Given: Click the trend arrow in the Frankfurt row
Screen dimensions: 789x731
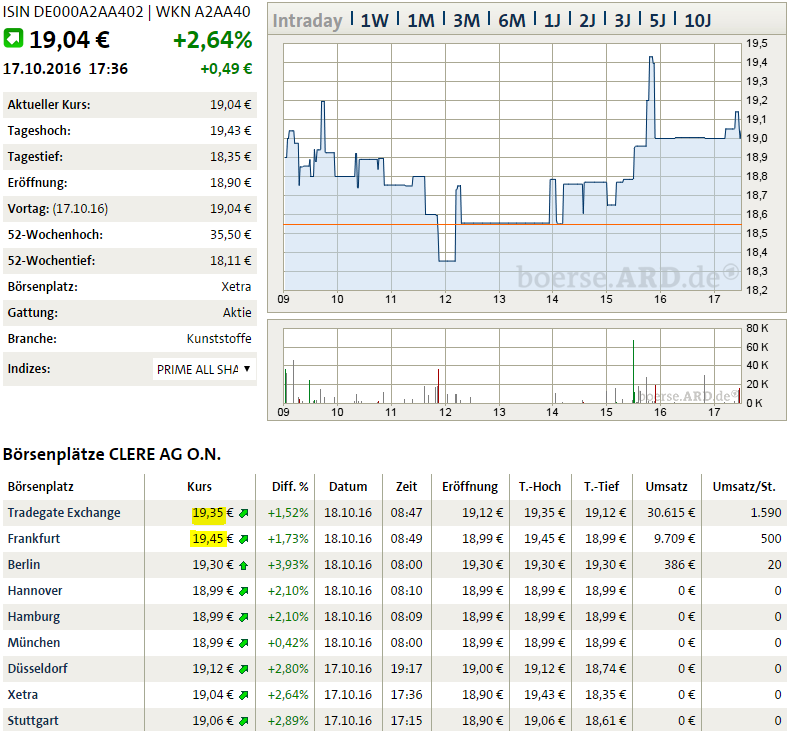Looking at the screenshot, I should click(243, 539).
